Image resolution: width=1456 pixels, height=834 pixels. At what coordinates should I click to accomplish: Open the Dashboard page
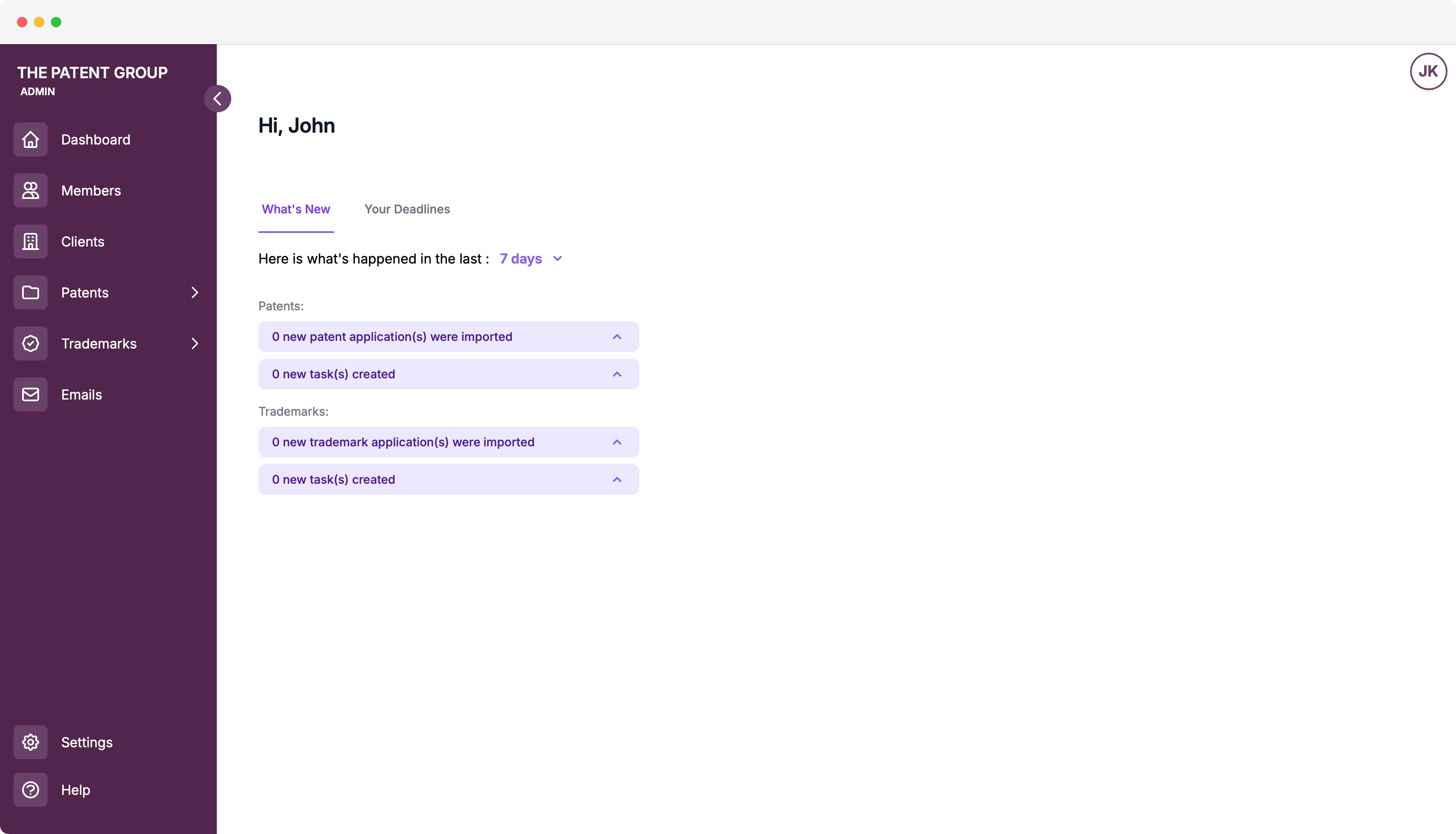click(x=96, y=140)
